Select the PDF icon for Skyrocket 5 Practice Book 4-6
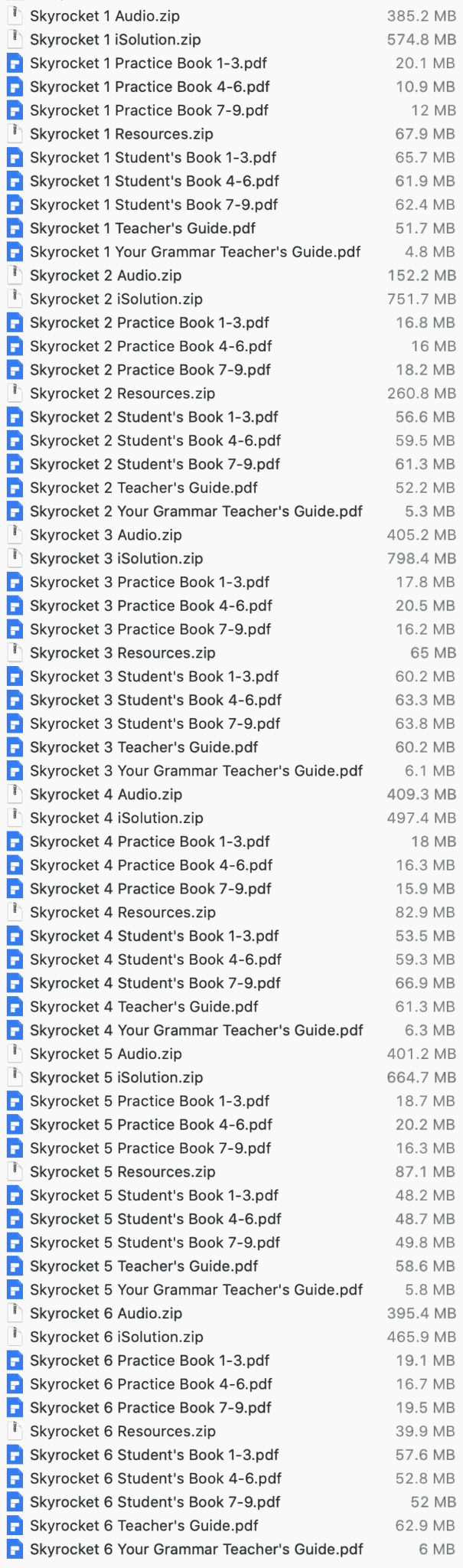This screenshot has height=1568, width=463. 15,1125
